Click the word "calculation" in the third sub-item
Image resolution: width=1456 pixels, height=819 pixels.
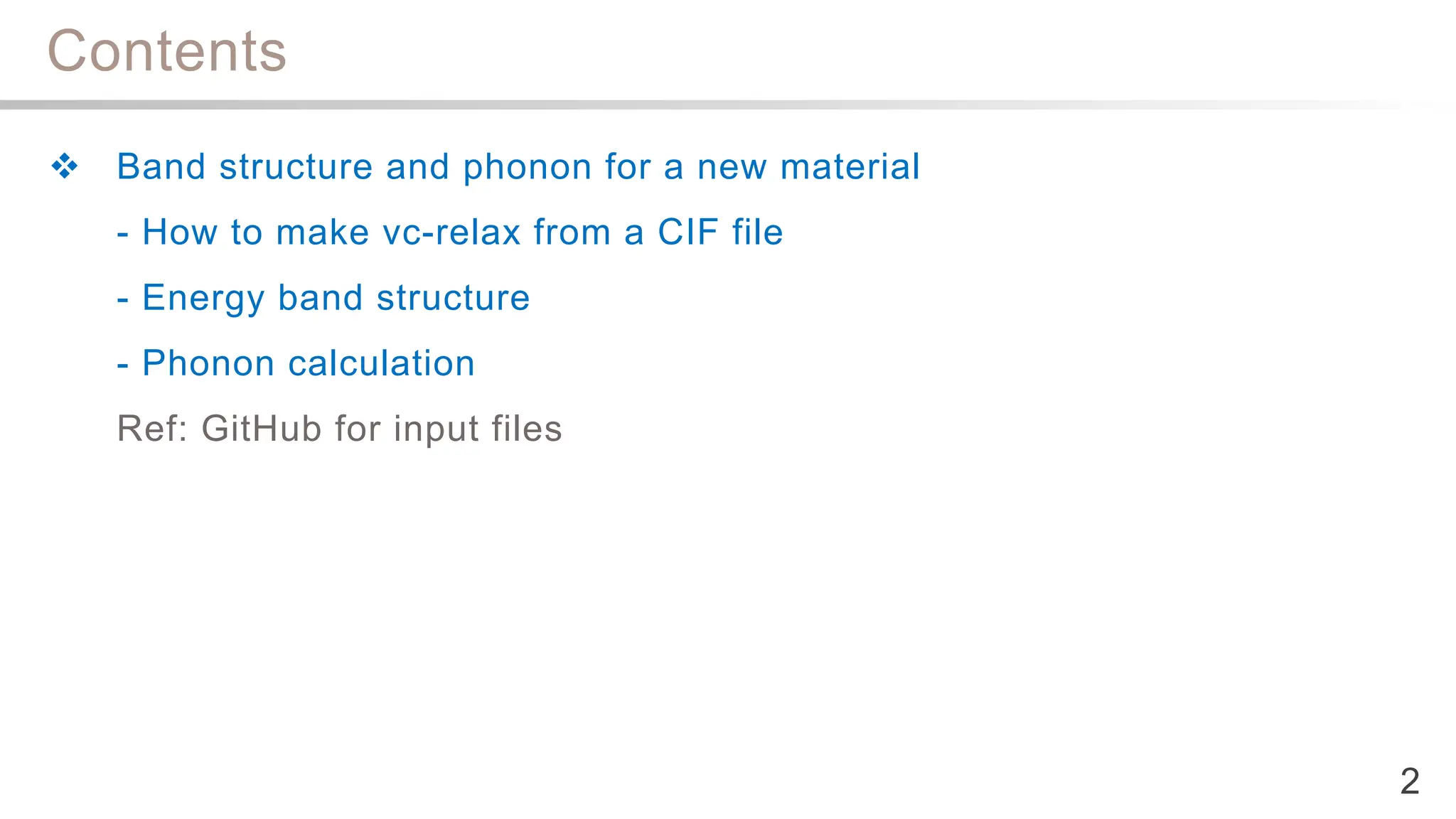coord(381,363)
